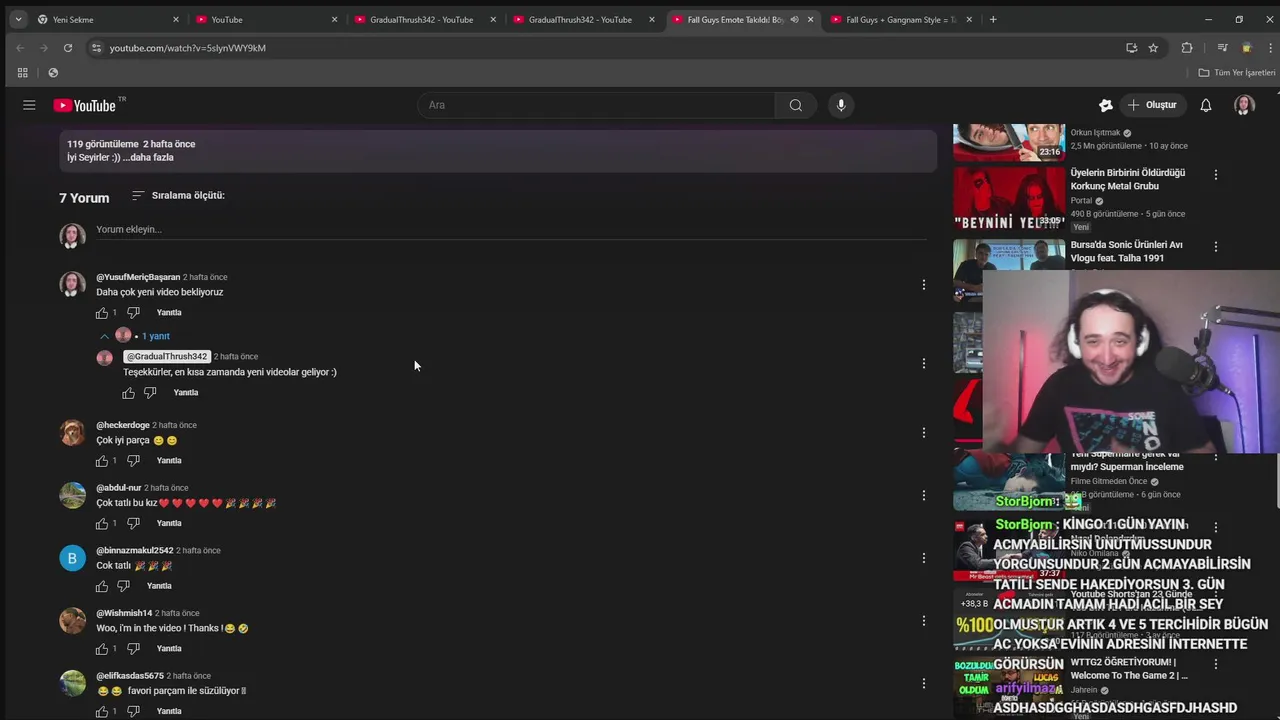Image resolution: width=1280 pixels, height=720 pixels.
Task: Mute the Fall Guys Emote tab audio
Action: 794,19
